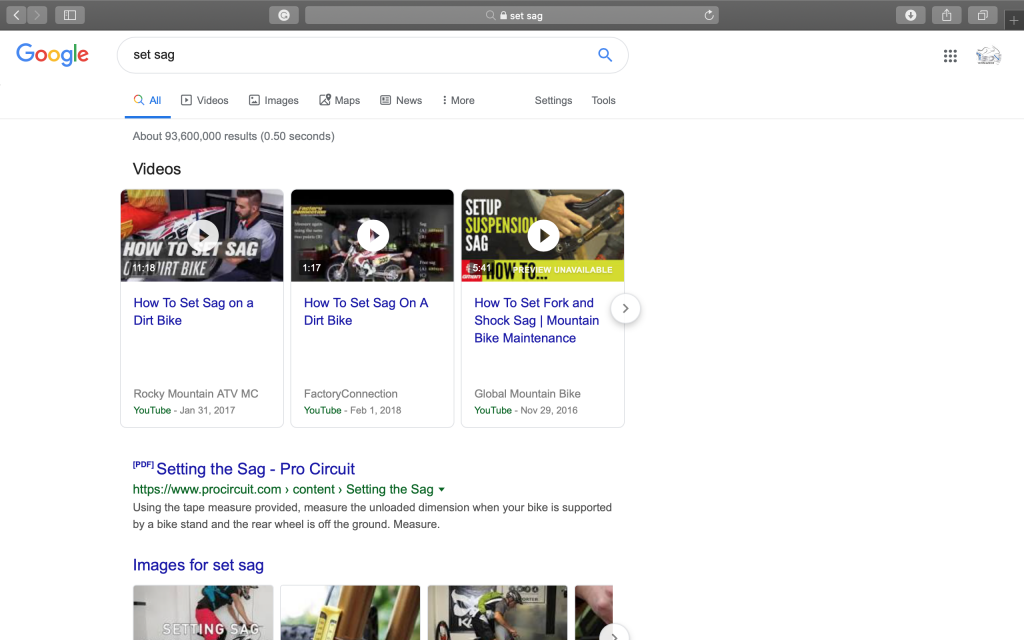Switch to the Images tab
Image resolution: width=1024 pixels, height=640 pixels.
pyautogui.click(x=274, y=101)
